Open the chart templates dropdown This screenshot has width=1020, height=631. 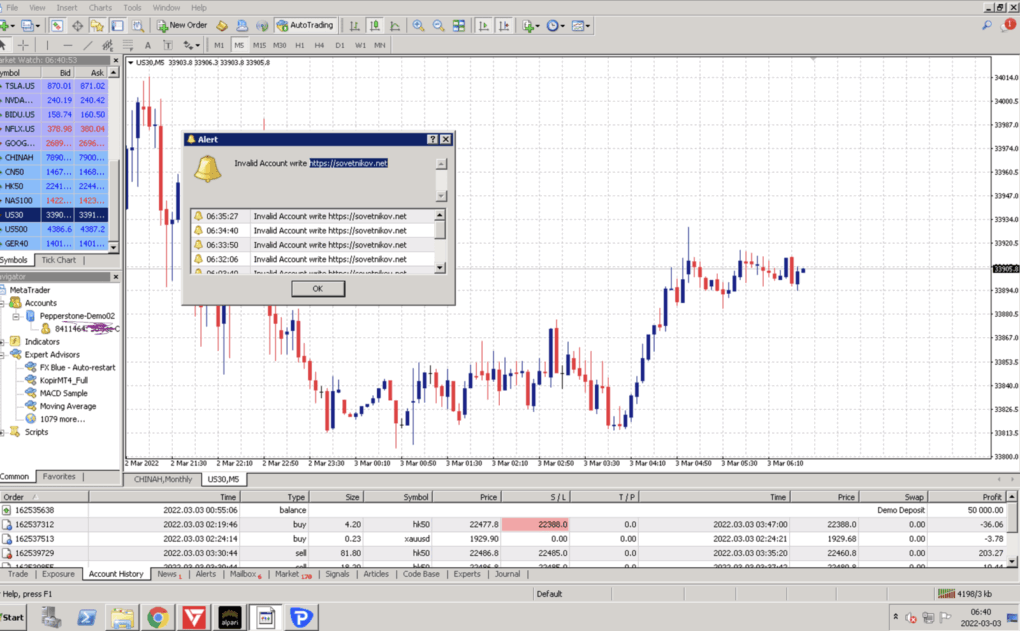580,25
